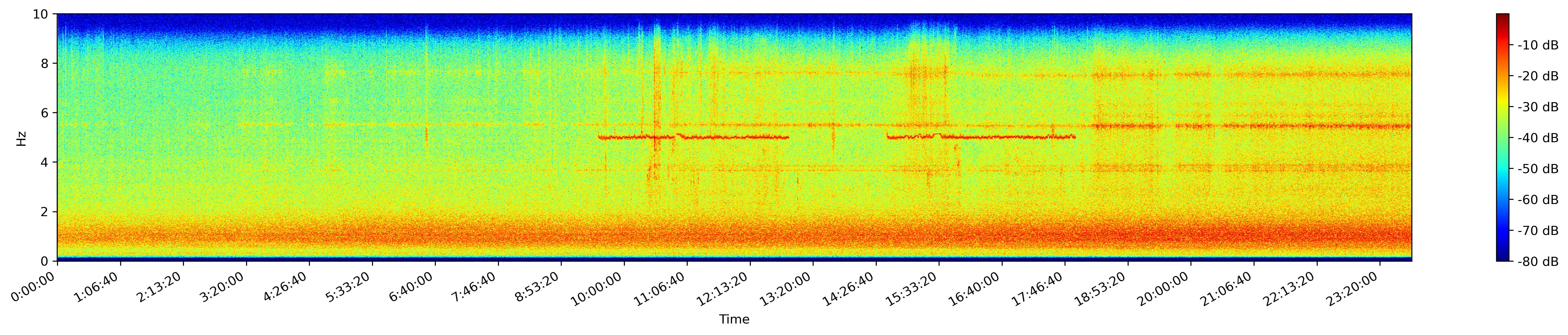Click the dark blue bottom of colorbar
The height and width of the screenshot is (335, 1568).
[1503, 258]
